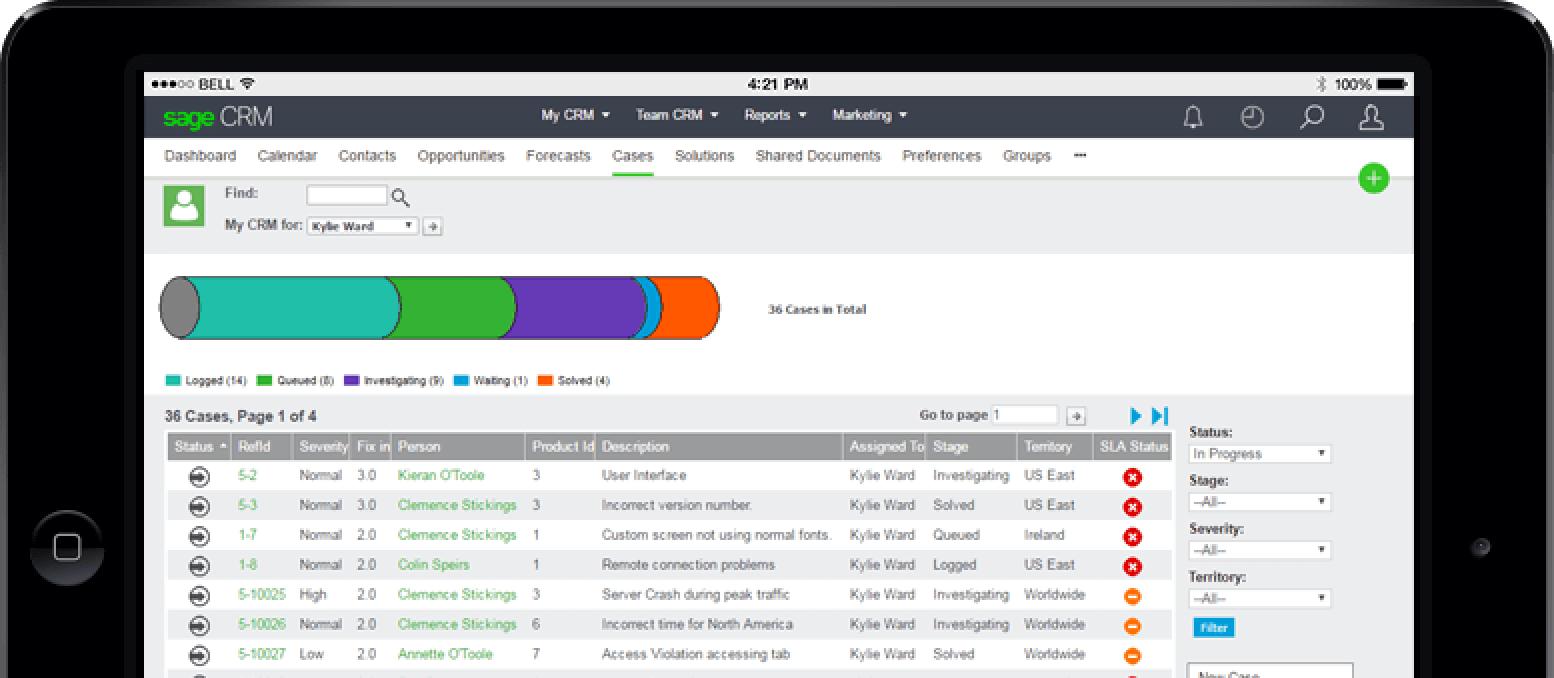Open the My CRM for user dropdown
Viewport: 1554px width, 678px height.
[362, 226]
